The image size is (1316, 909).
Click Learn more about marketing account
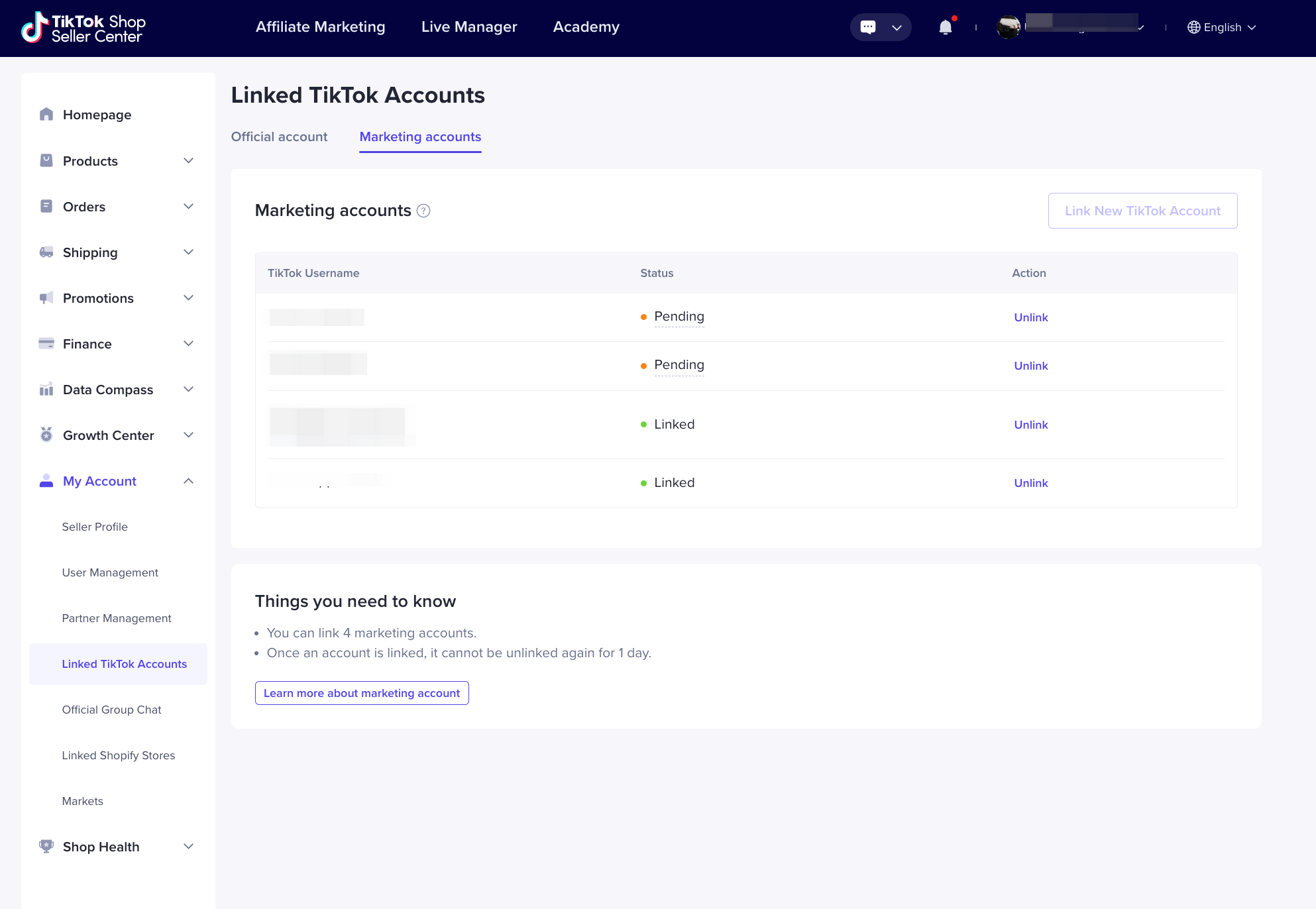click(x=362, y=693)
